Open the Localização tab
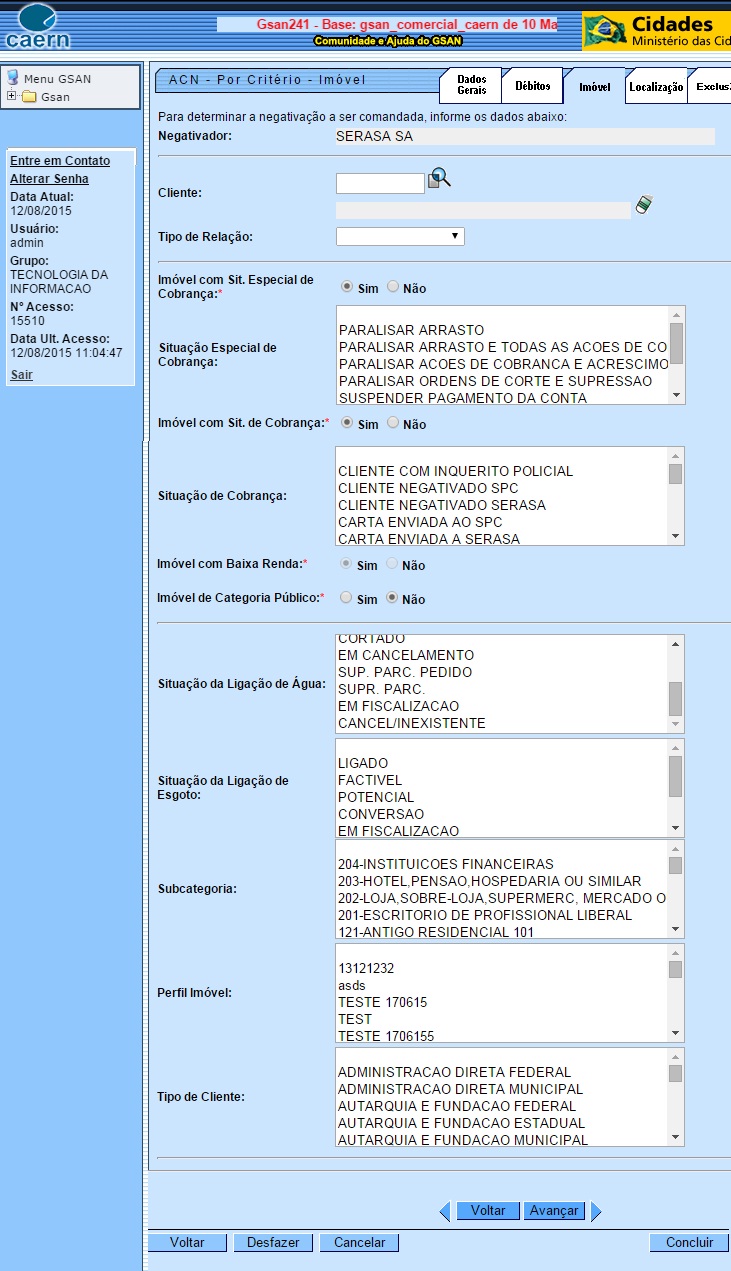Viewport: 731px width, 1271px height. 656,87
